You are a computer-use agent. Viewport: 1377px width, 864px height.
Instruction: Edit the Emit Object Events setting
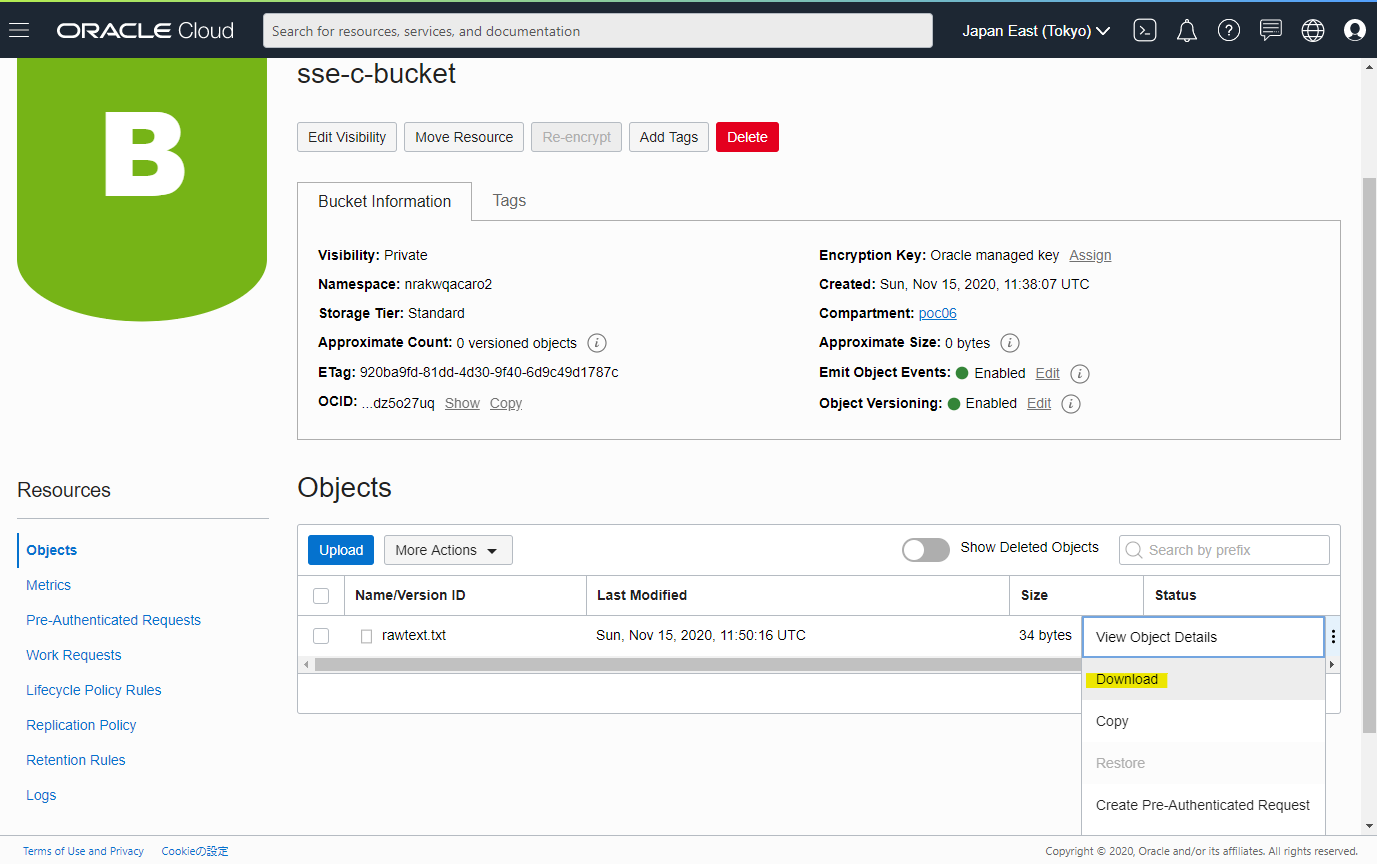[1047, 373]
